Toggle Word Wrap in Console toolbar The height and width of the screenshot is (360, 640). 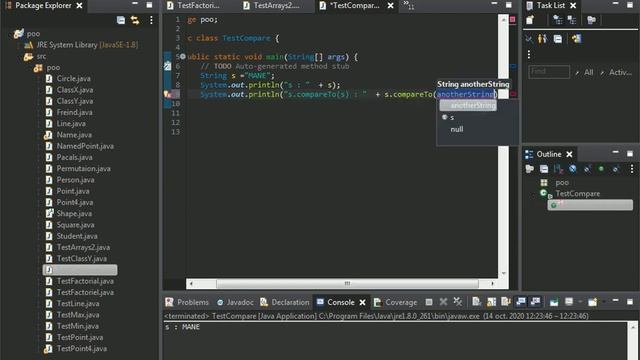(506, 302)
